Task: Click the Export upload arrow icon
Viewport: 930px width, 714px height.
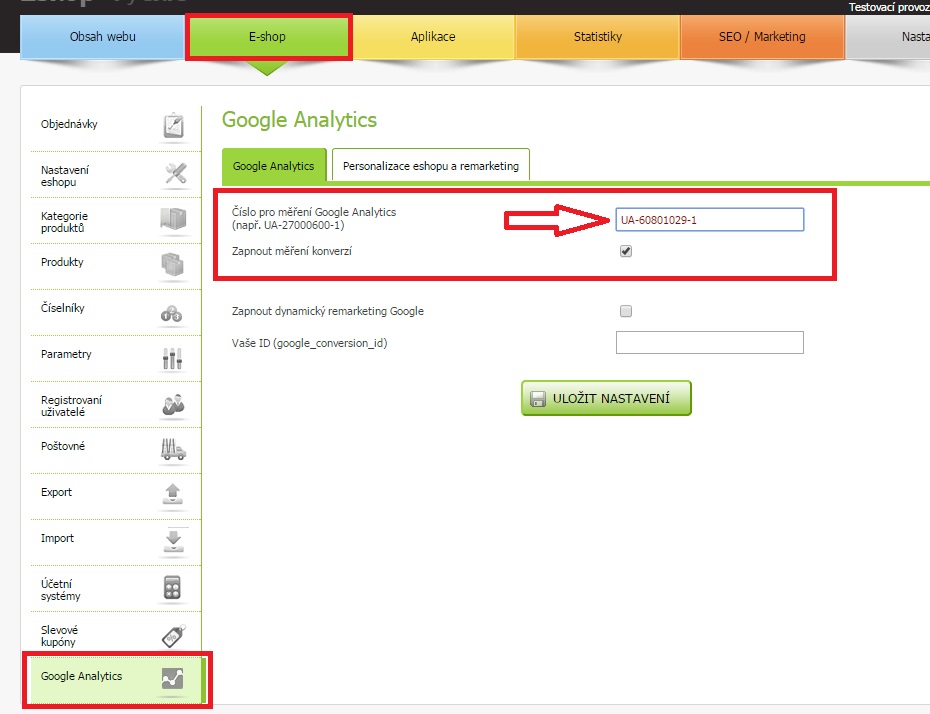Action: pyautogui.click(x=173, y=494)
